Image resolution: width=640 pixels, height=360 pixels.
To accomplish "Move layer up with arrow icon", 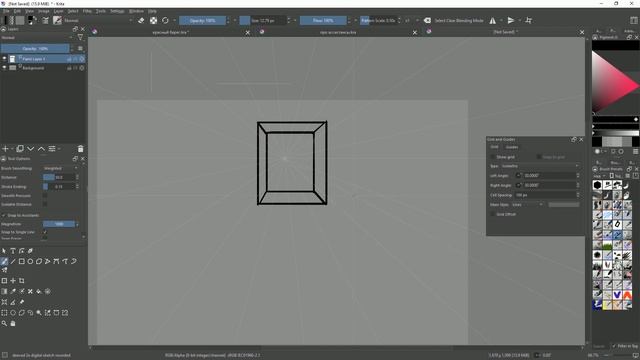I will point(41,149).
